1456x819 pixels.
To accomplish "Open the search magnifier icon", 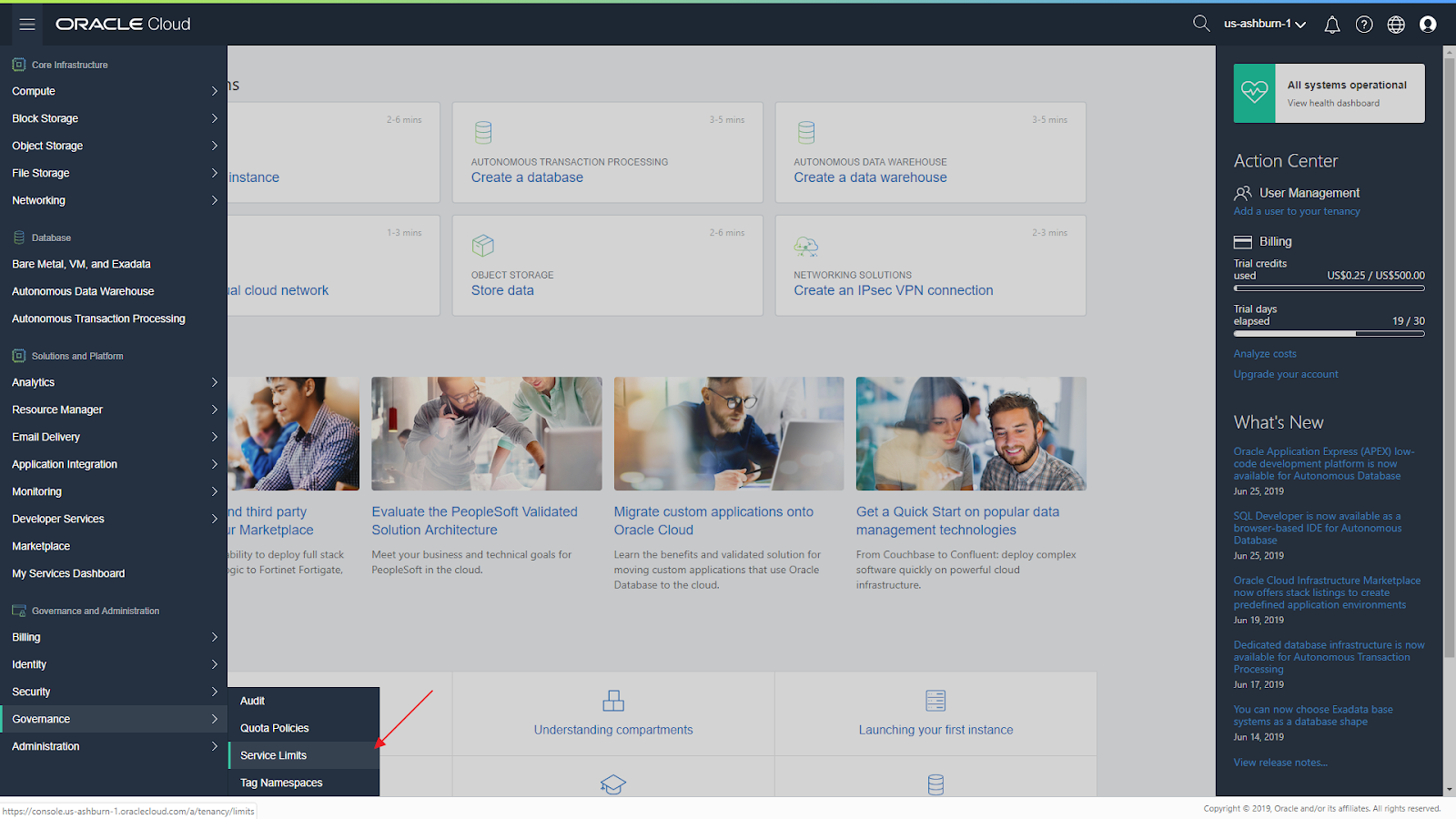I will tap(1201, 24).
